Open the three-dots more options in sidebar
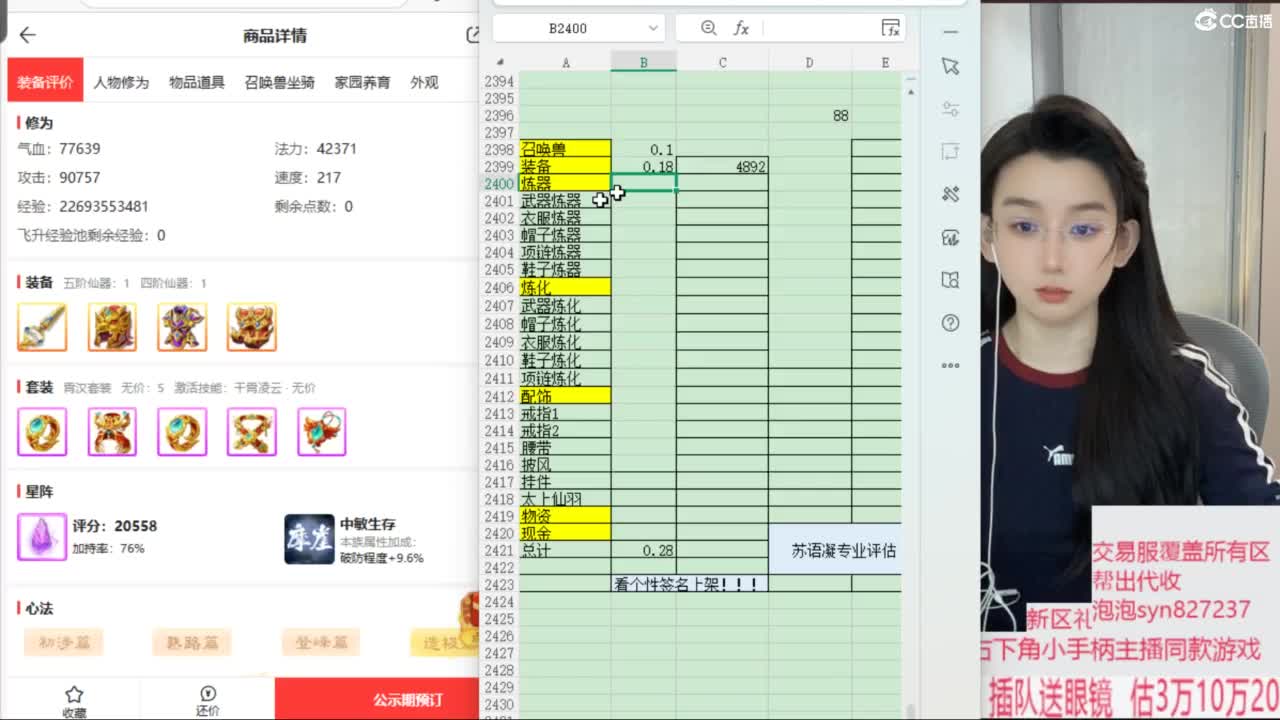Viewport: 1280px width, 720px height. coord(950,366)
